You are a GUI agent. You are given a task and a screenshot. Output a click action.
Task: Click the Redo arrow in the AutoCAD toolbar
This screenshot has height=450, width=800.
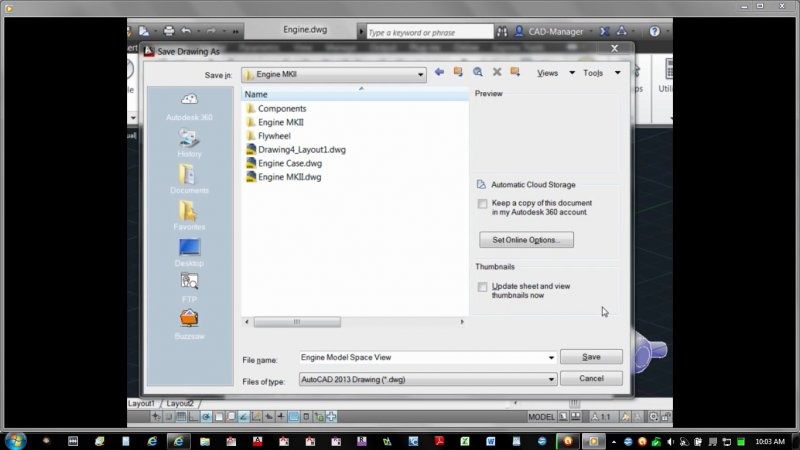coord(211,31)
